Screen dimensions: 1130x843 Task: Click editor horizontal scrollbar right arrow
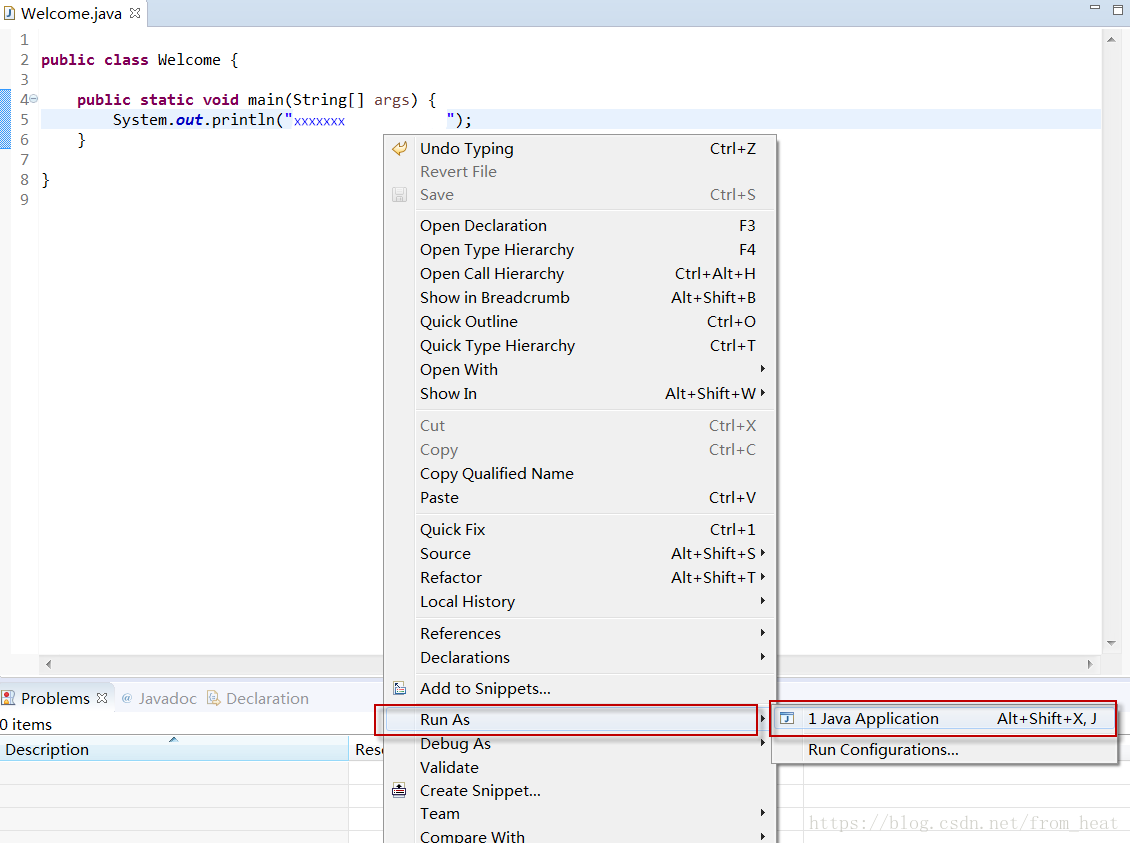pos(1090,664)
